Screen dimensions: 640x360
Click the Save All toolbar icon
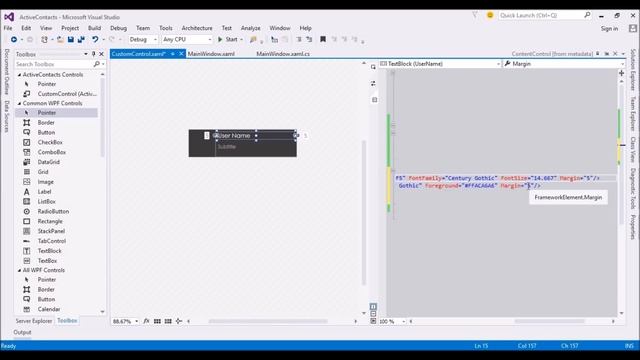pyautogui.click(x=81, y=40)
